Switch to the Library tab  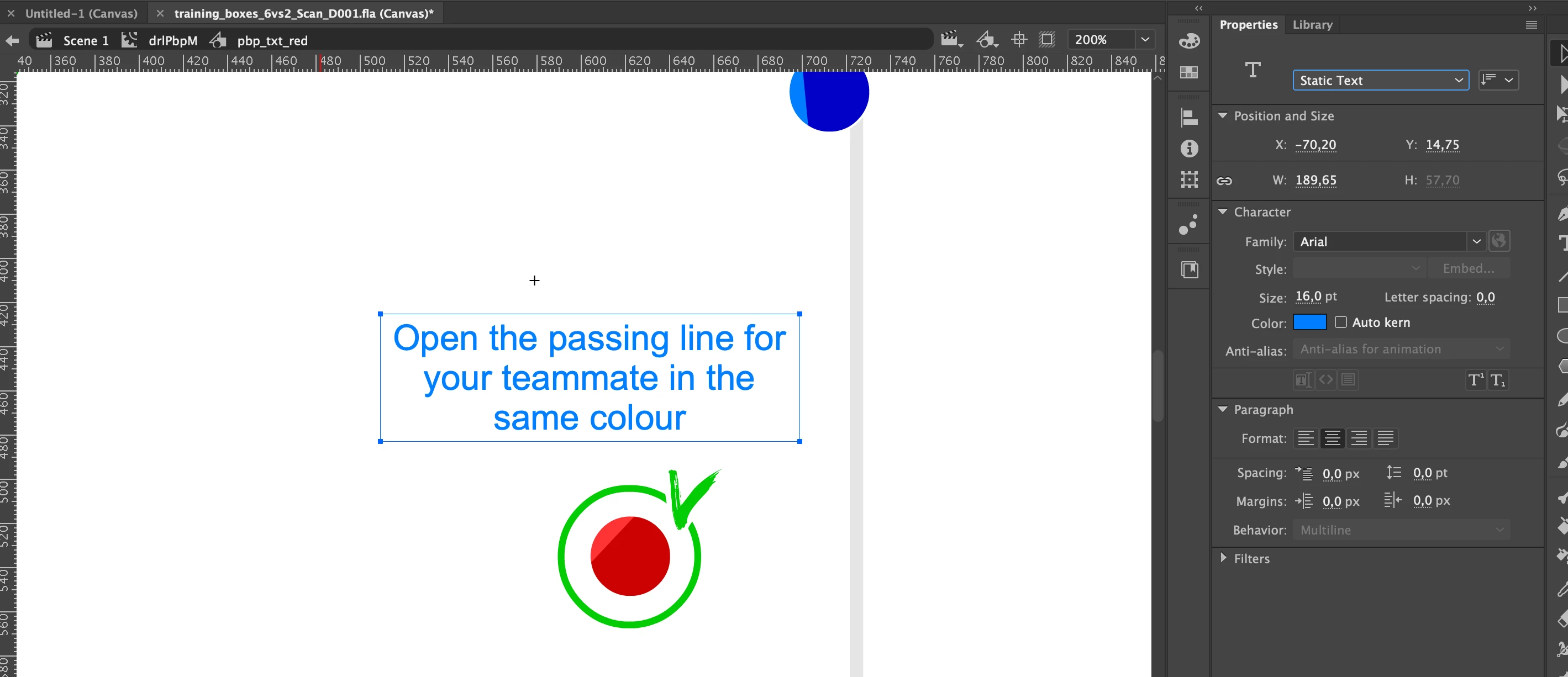point(1312,25)
